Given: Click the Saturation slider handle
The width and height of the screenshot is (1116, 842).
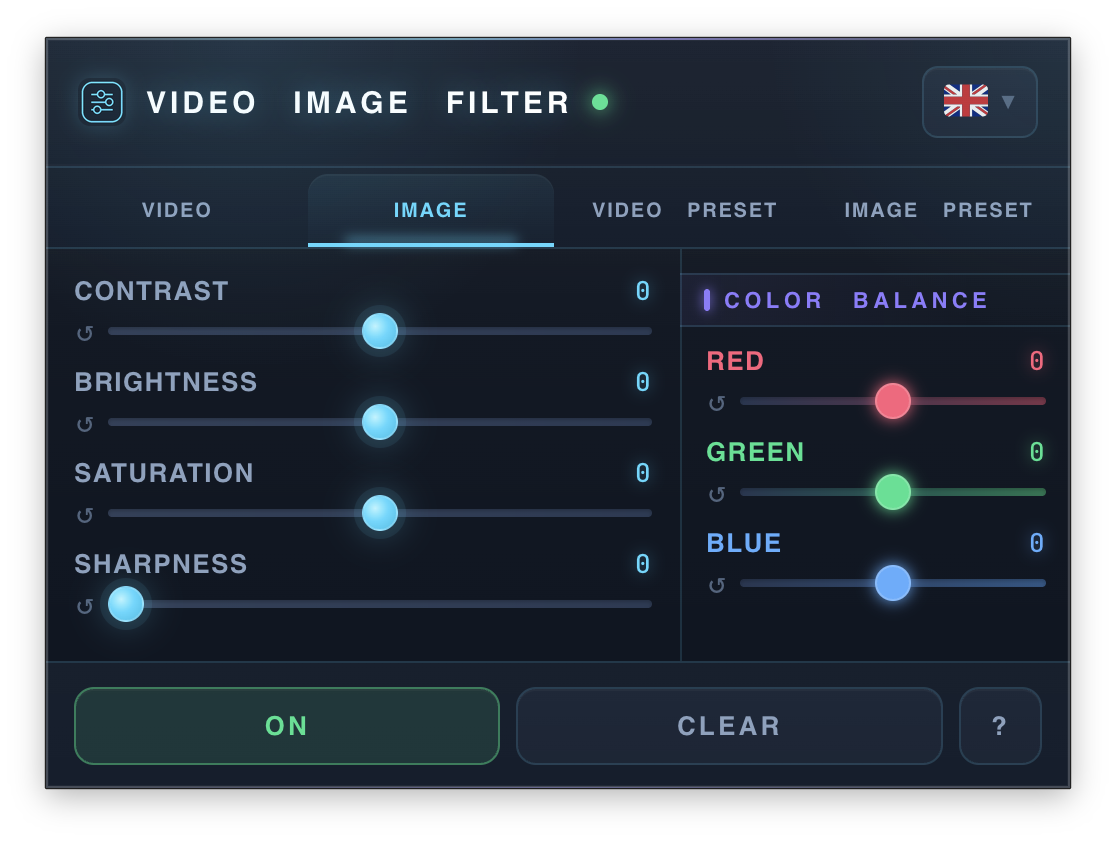Looking at the screenshot, I should tap(380, 513).
